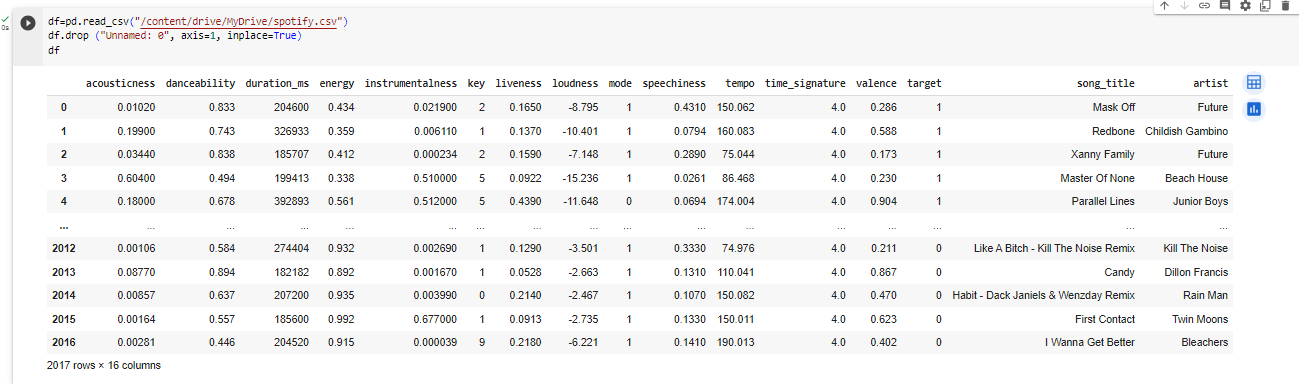1299x384 pixels.
Task: Click song title 'Candy'
Action: [x=1120, y=272]
